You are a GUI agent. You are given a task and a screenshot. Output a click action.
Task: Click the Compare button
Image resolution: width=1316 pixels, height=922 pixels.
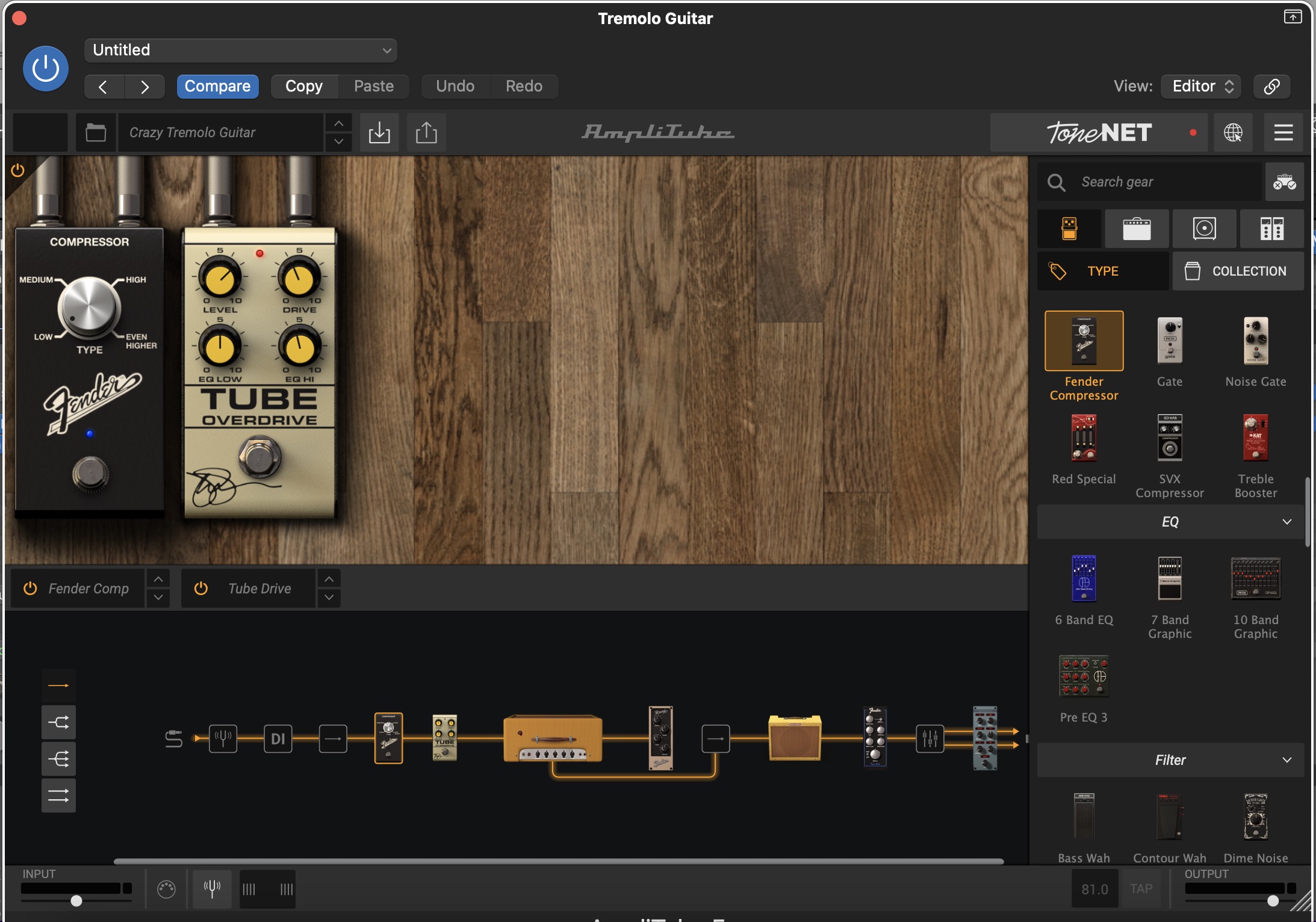217,86
